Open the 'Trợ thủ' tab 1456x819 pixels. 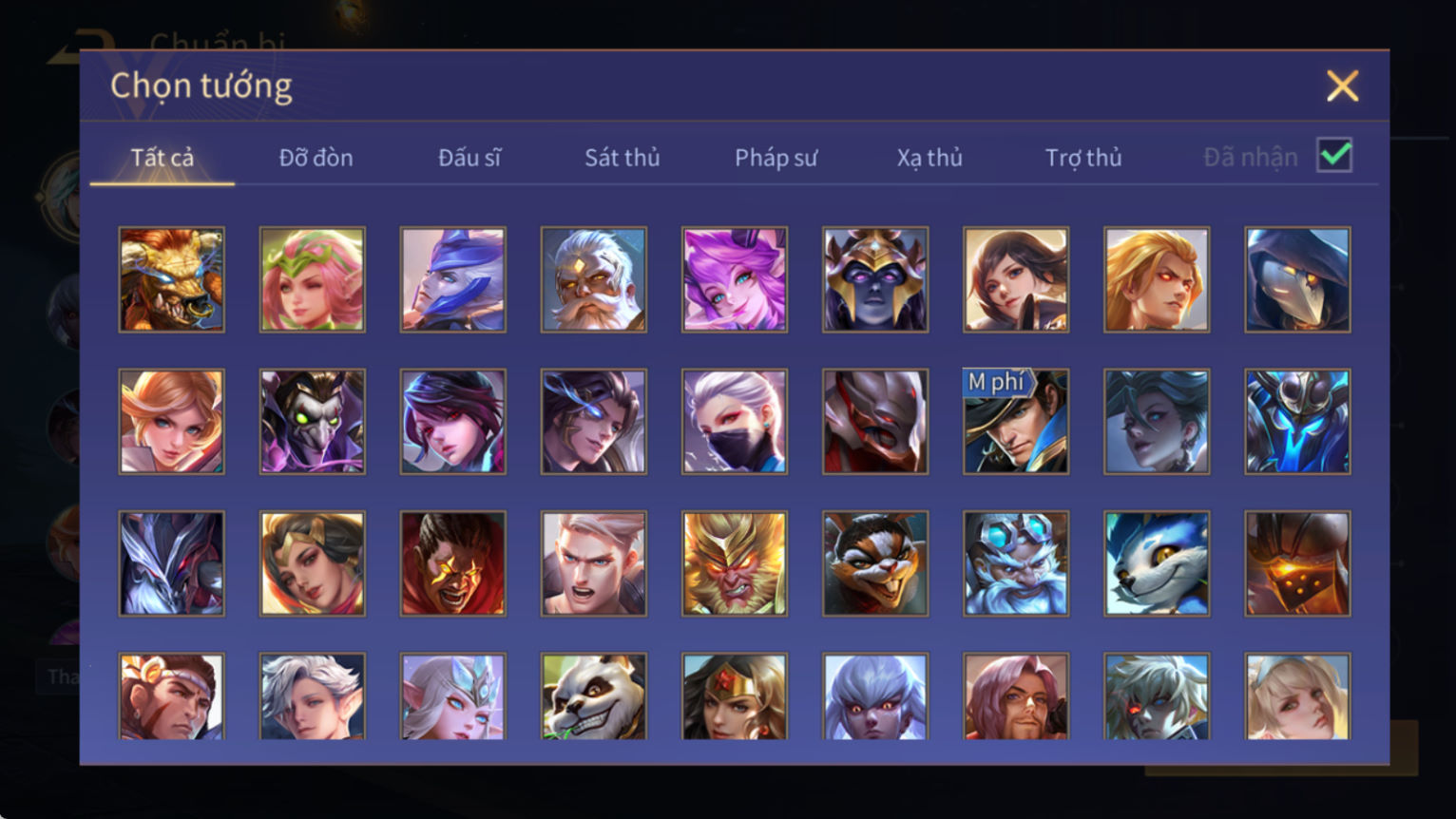point(1083,158)
